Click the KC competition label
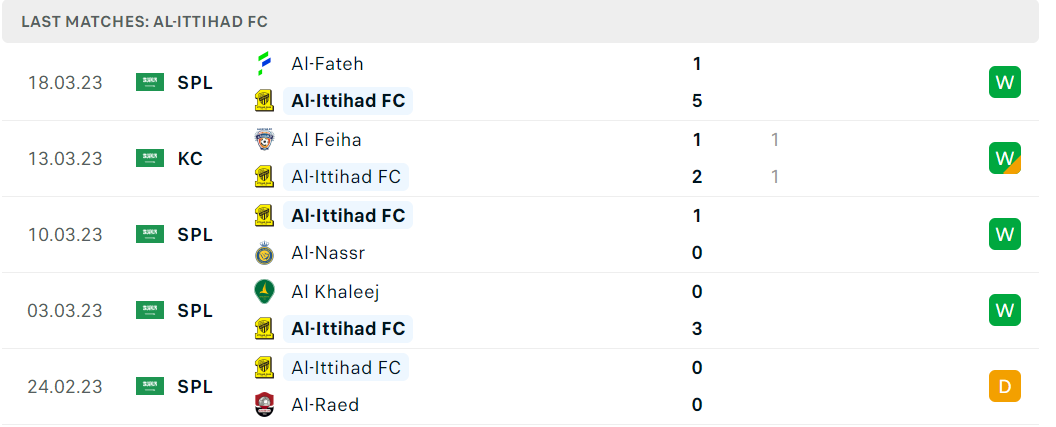This screenshot has width=1056, height=427. (191, 158)
